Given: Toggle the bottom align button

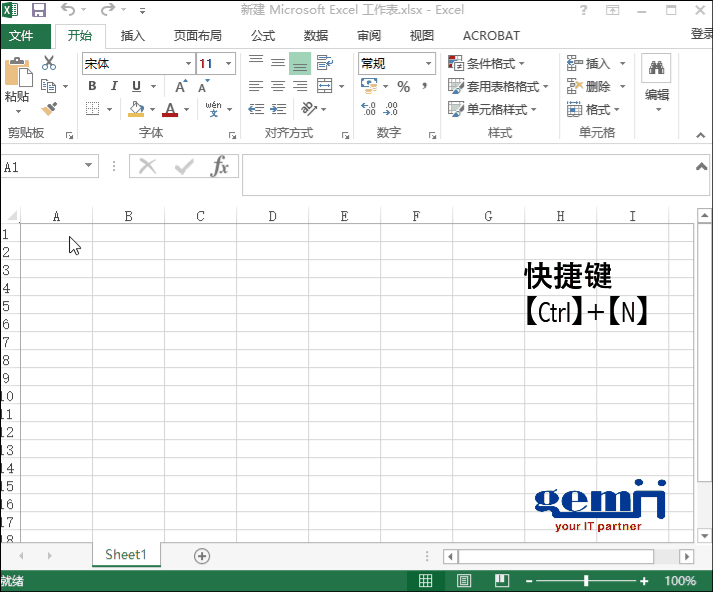Looking at the screenshot, I should (300, 64).
